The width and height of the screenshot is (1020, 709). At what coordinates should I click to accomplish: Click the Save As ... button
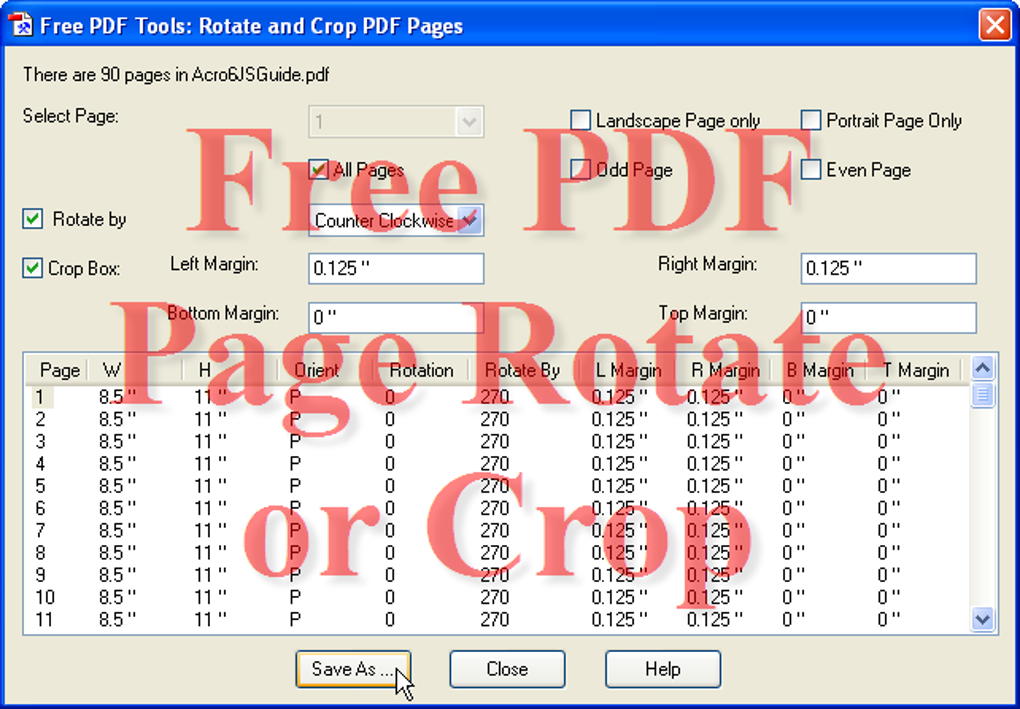coord(353,669)
